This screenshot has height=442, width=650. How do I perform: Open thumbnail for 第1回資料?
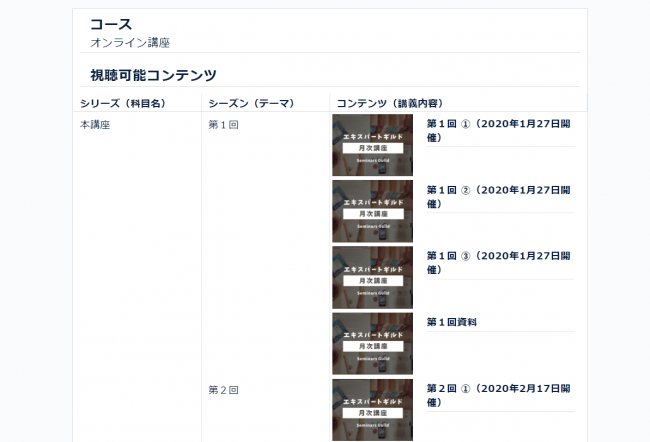tap(372, 344)
